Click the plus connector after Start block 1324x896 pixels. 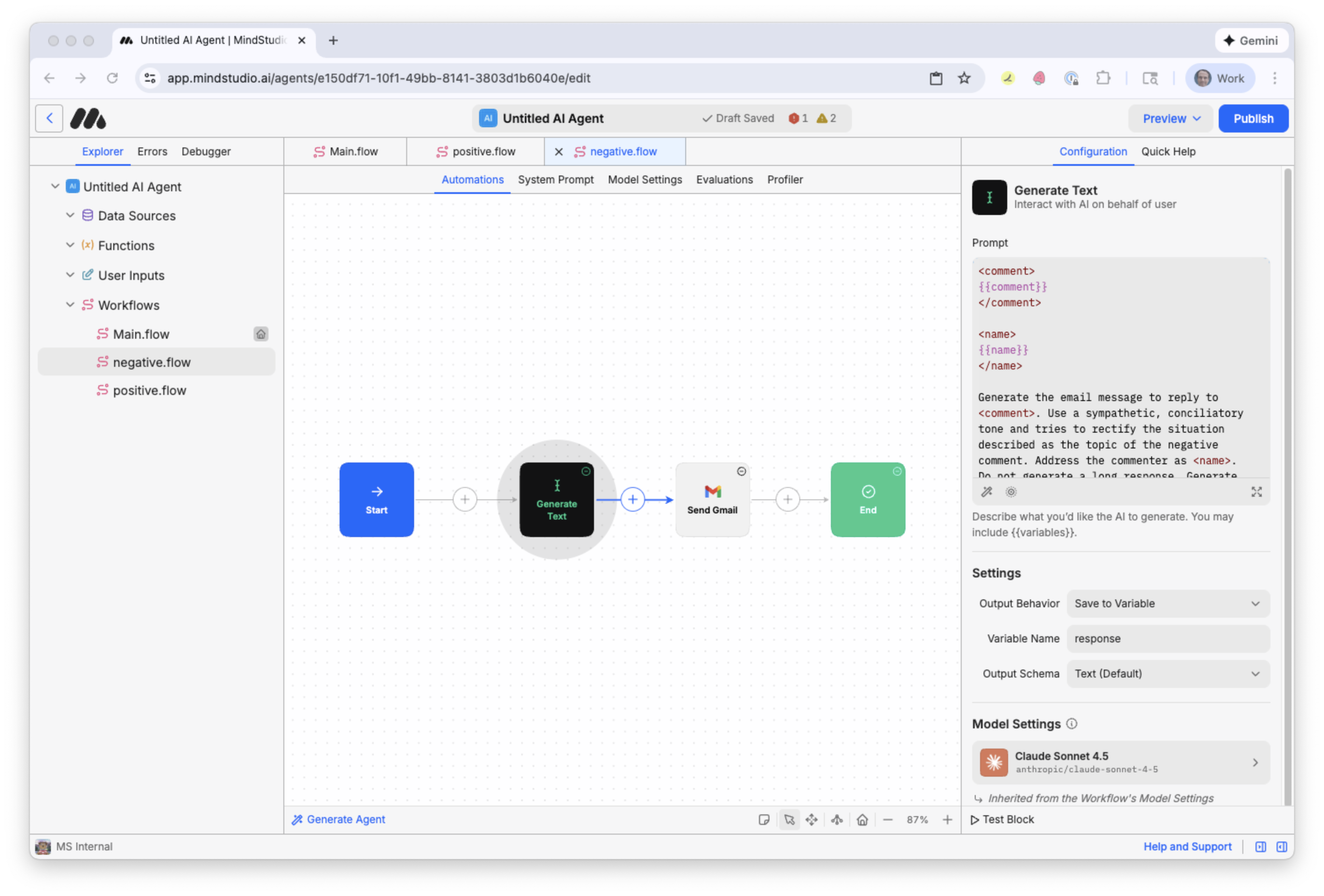point(464,499)
